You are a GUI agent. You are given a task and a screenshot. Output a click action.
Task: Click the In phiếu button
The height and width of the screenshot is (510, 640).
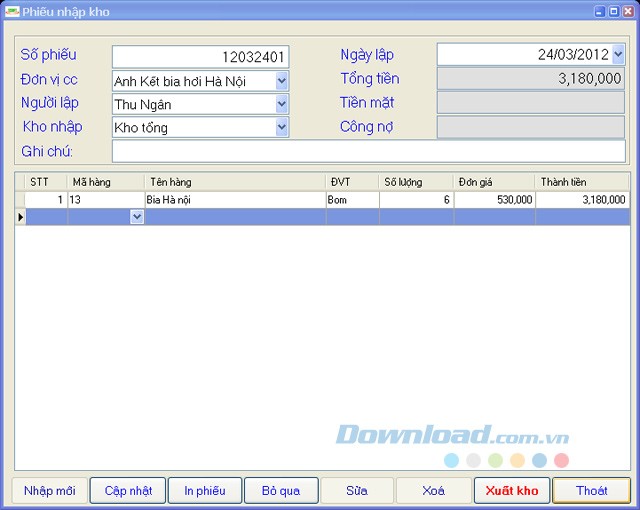click(x=205, y=491)
